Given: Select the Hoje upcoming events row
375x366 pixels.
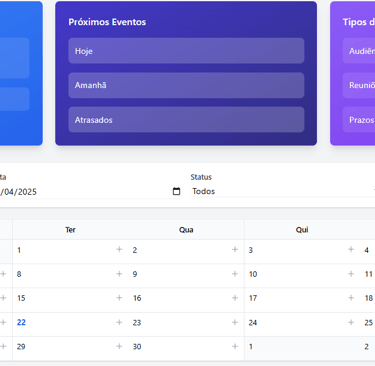Looking at the screenshot, I should pos(186,51).
